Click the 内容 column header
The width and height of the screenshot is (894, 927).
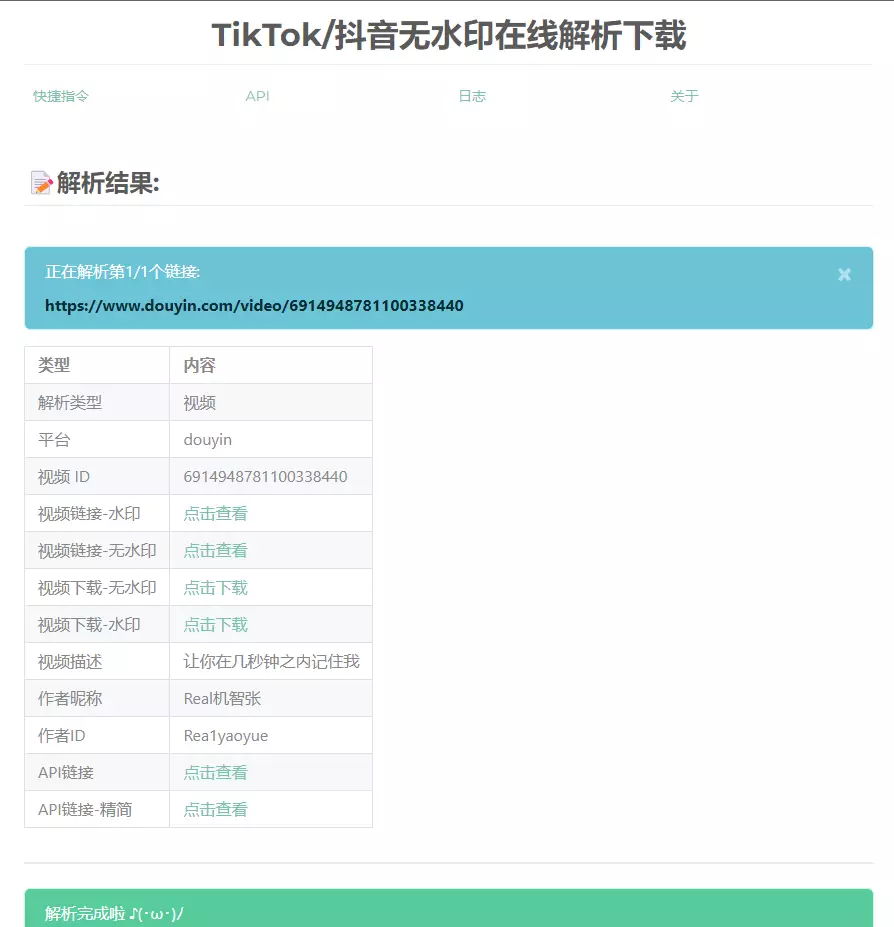[x=199, y=365]
